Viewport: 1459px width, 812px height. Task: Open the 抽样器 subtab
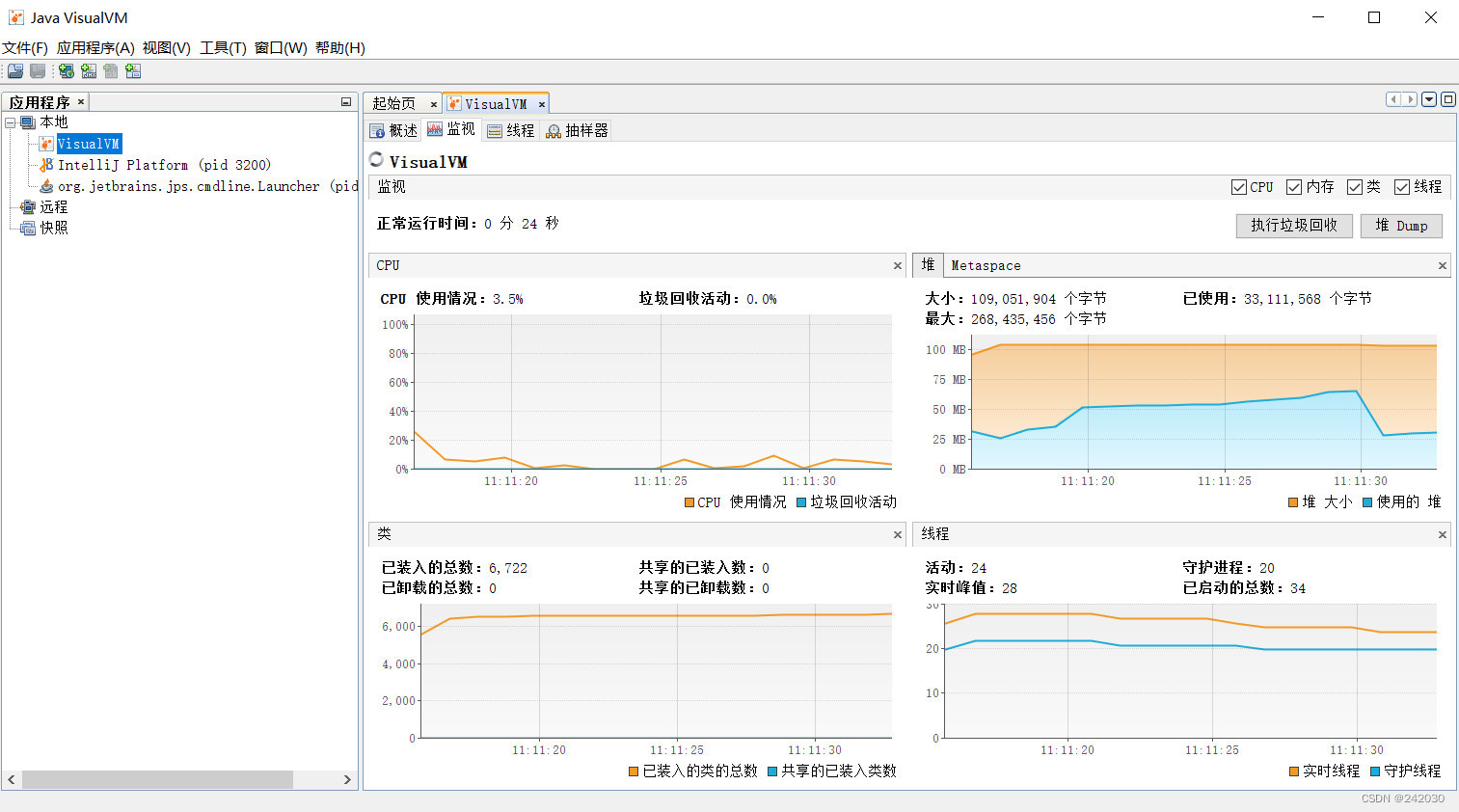[x=577, y=130]
